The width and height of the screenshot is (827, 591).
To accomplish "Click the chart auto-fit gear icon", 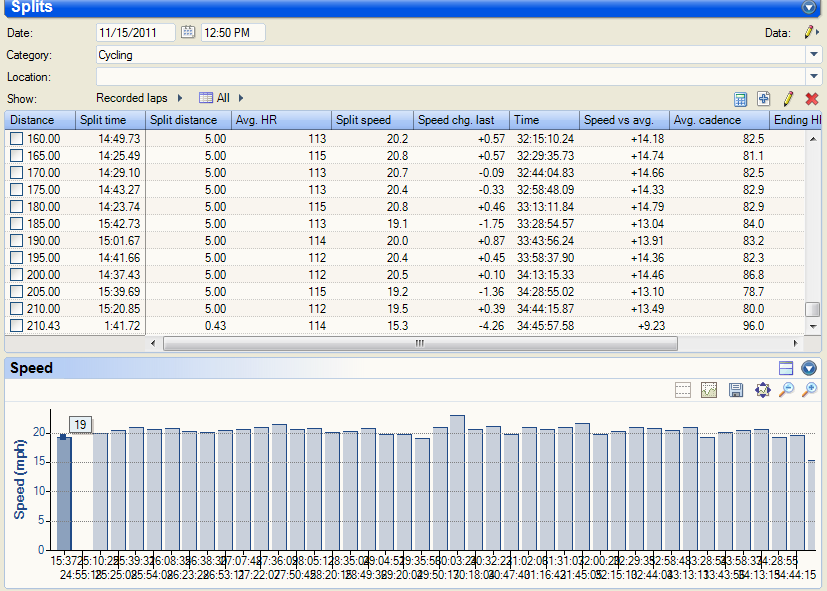I will click(763, 390).
